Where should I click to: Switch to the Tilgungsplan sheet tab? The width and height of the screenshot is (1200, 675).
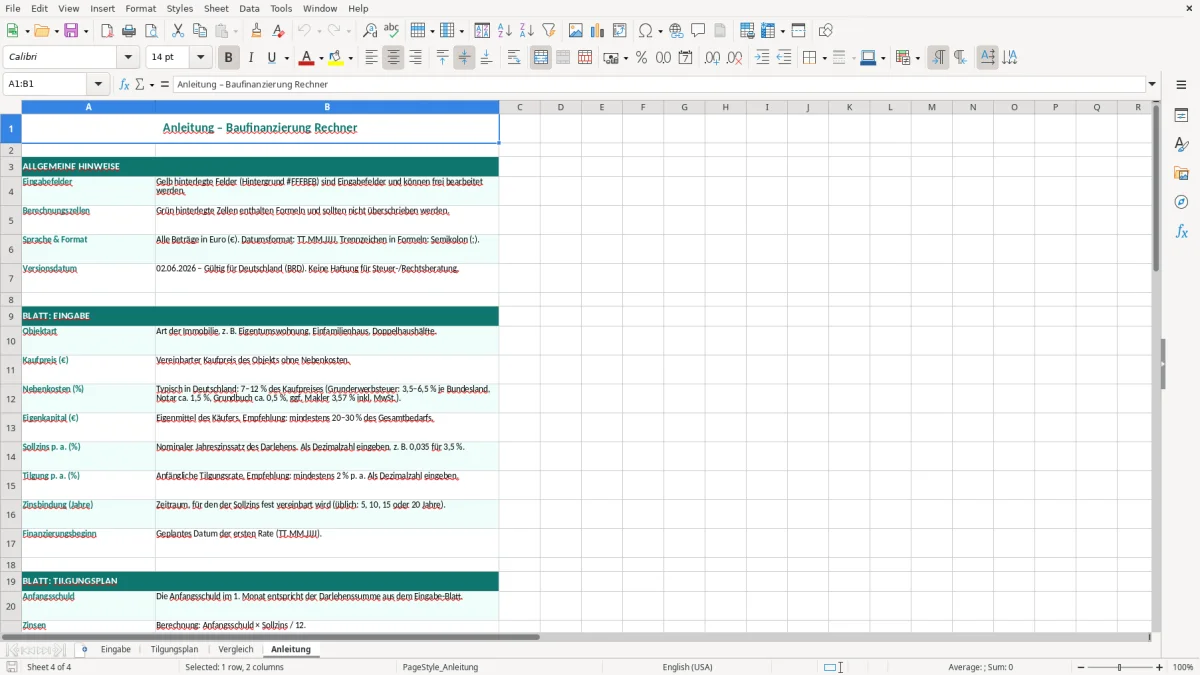174,649
